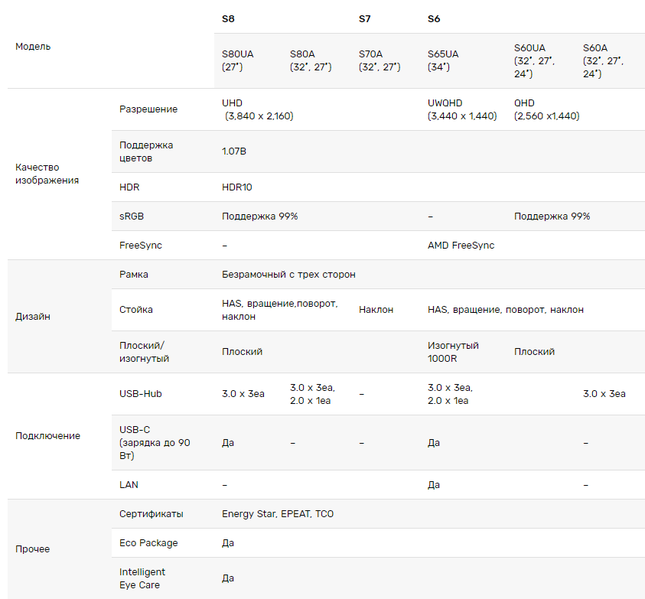The height and width of the screenshot is (599, 645).
Task: Click the "Energy Star, EPEAT, TCO" certificates value
Action: 278,514
